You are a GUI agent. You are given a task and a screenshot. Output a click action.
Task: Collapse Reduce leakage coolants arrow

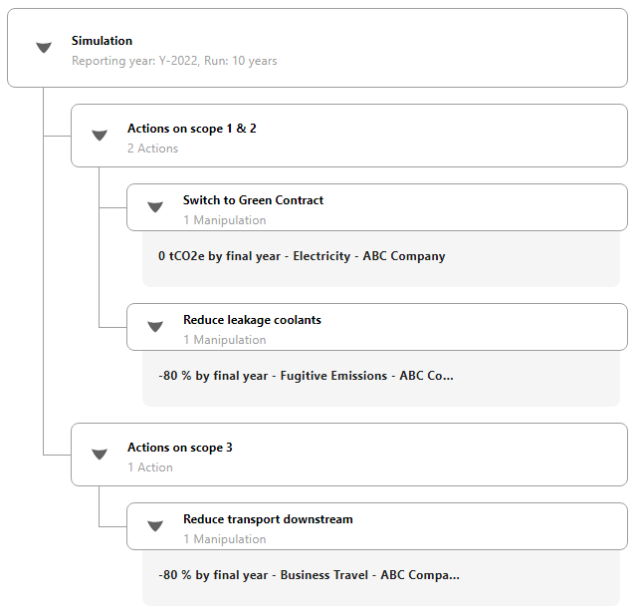155,327
